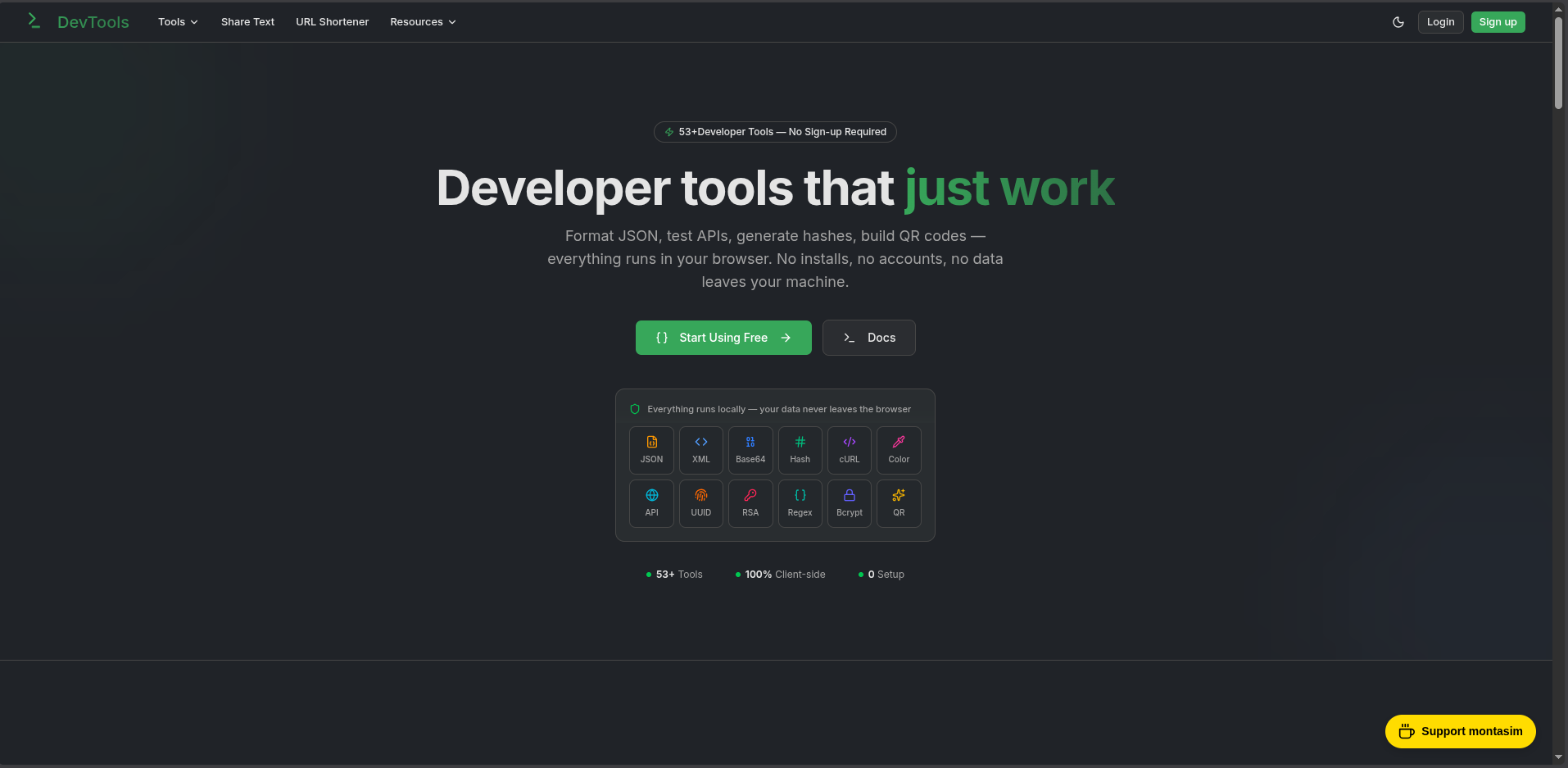Open the RSA tool tile

pos(750,503)
